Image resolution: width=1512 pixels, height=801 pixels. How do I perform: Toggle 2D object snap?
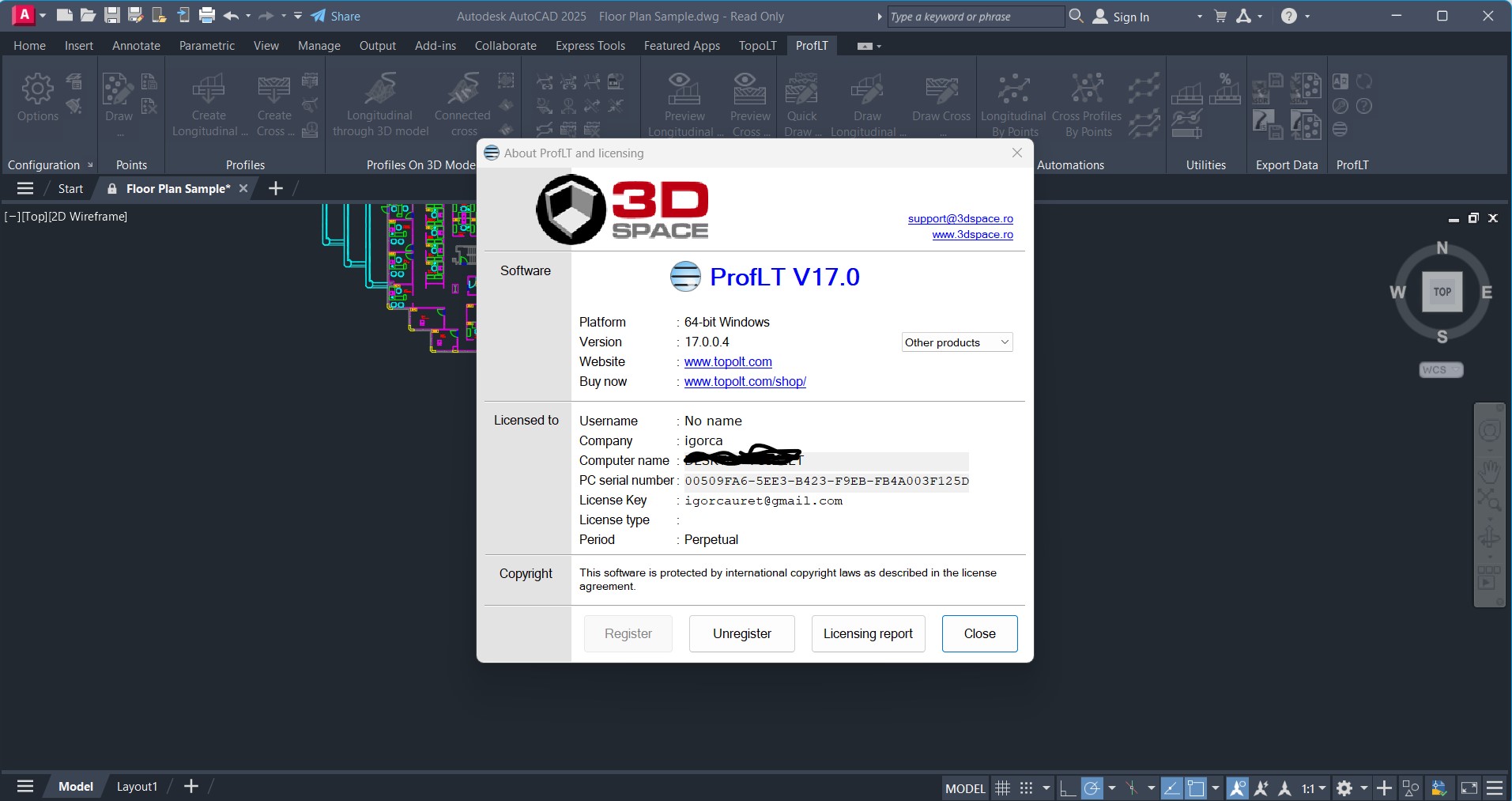tap(1196, 788)
